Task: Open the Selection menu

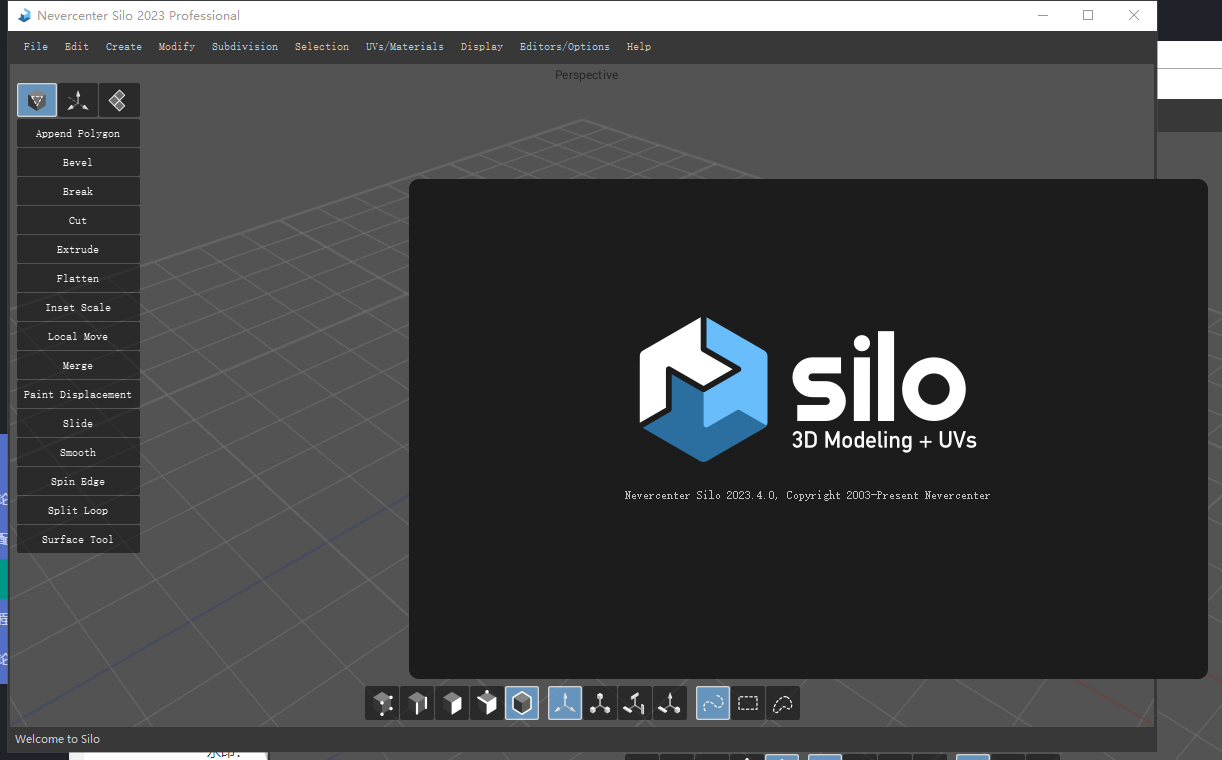Action: [x=322, y=47]
